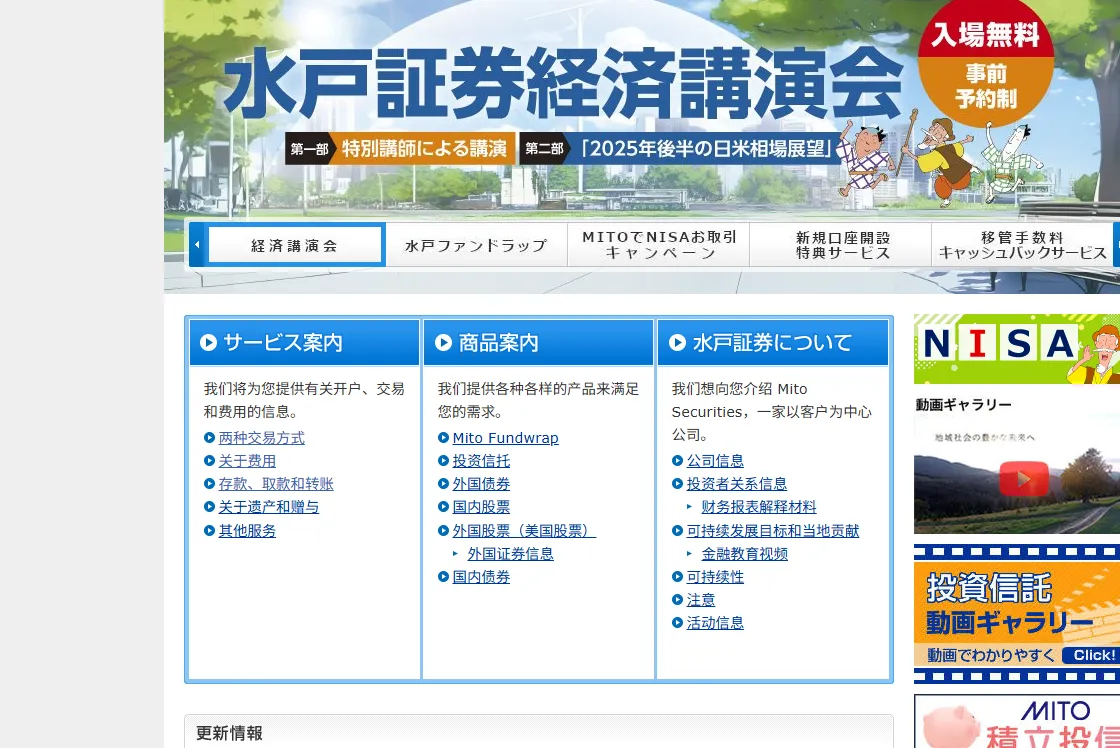Click the small triangle beside 外国证券信息
1120x748 pixels.
[x=456, y=553]
